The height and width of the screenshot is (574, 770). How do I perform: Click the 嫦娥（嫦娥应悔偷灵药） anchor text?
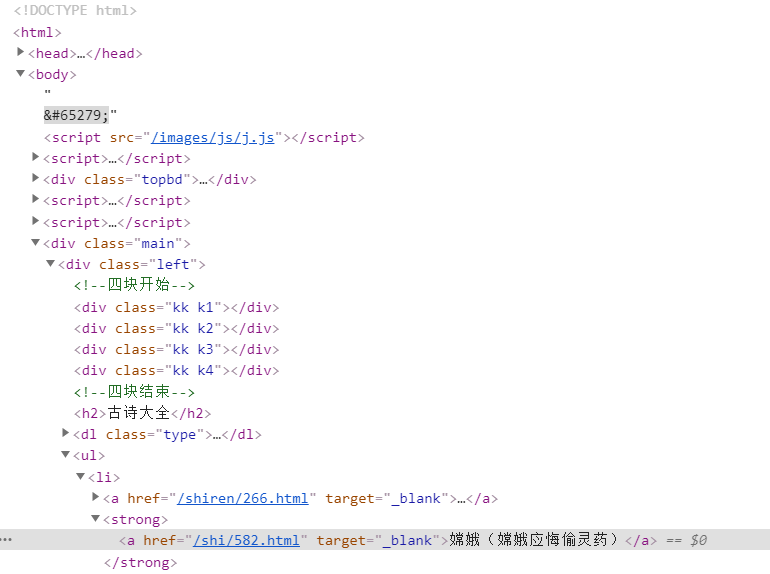tap(534, 540)
